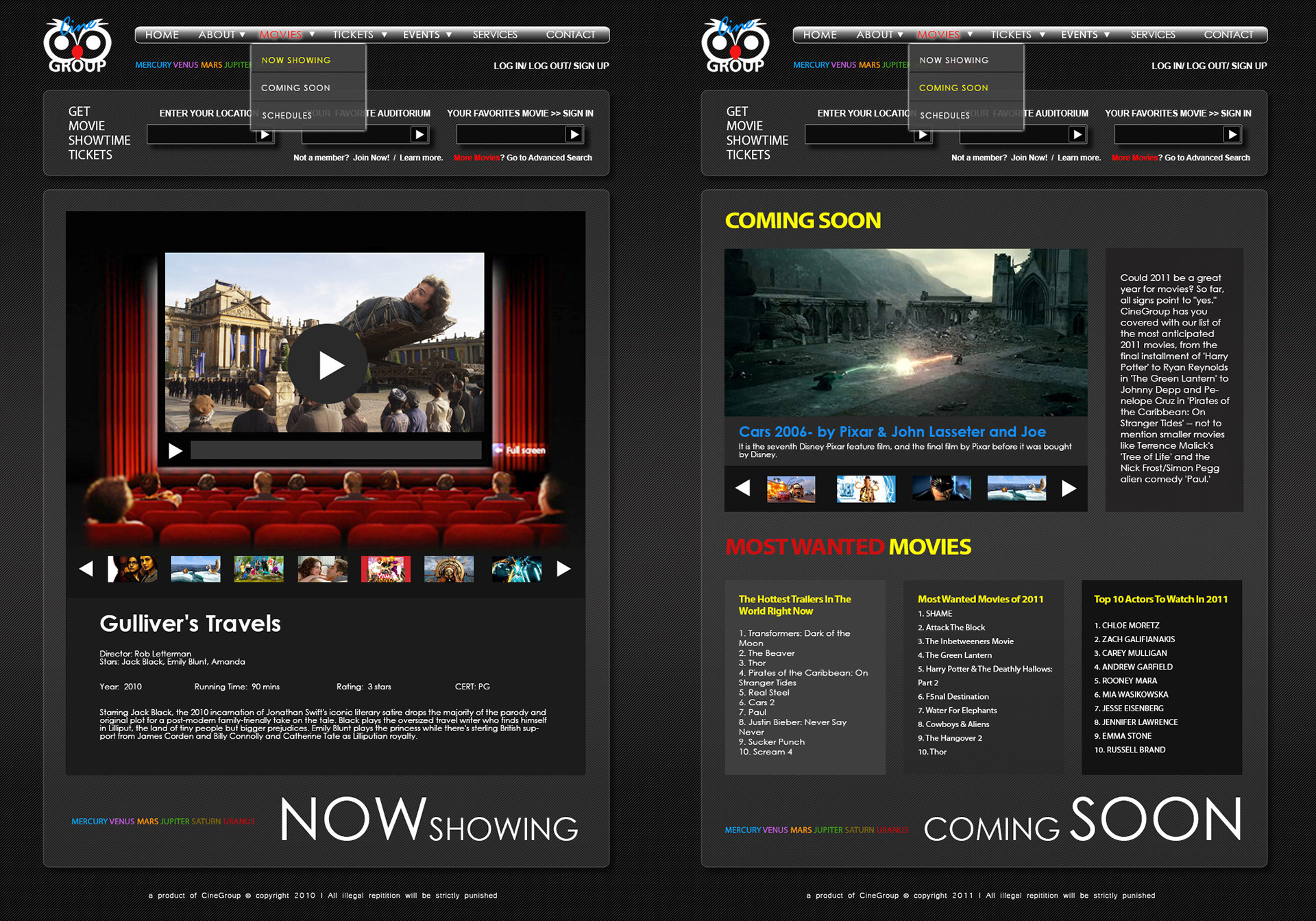
Task: Submit location arrow button on right page
Action: [x=923, y=135]
